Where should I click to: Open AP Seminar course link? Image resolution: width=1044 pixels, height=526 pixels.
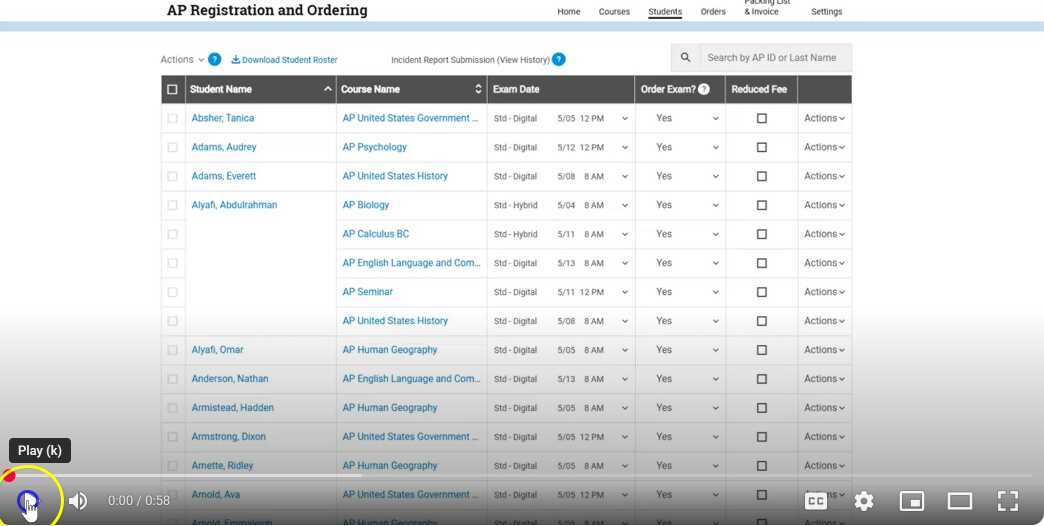click(368, 292)
